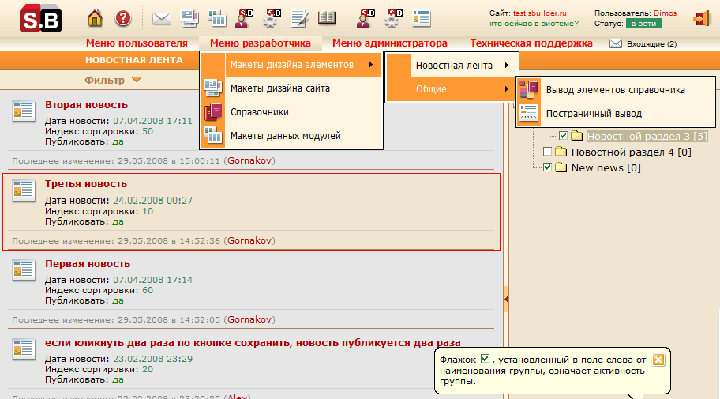The image size is (720, 399).
Task: Open Техническая поддержка menu
Action: [531, 44]
